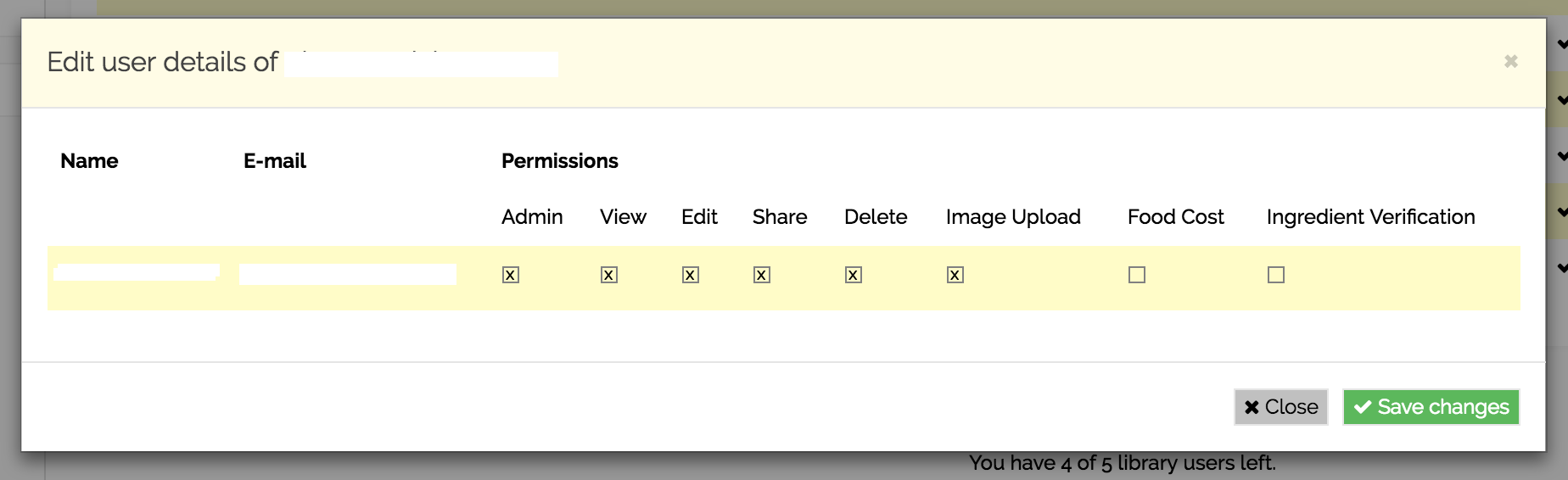Disable the Delete permission checkbox
The width and height of the screenshot is (1568, 480).
point(854,275)
